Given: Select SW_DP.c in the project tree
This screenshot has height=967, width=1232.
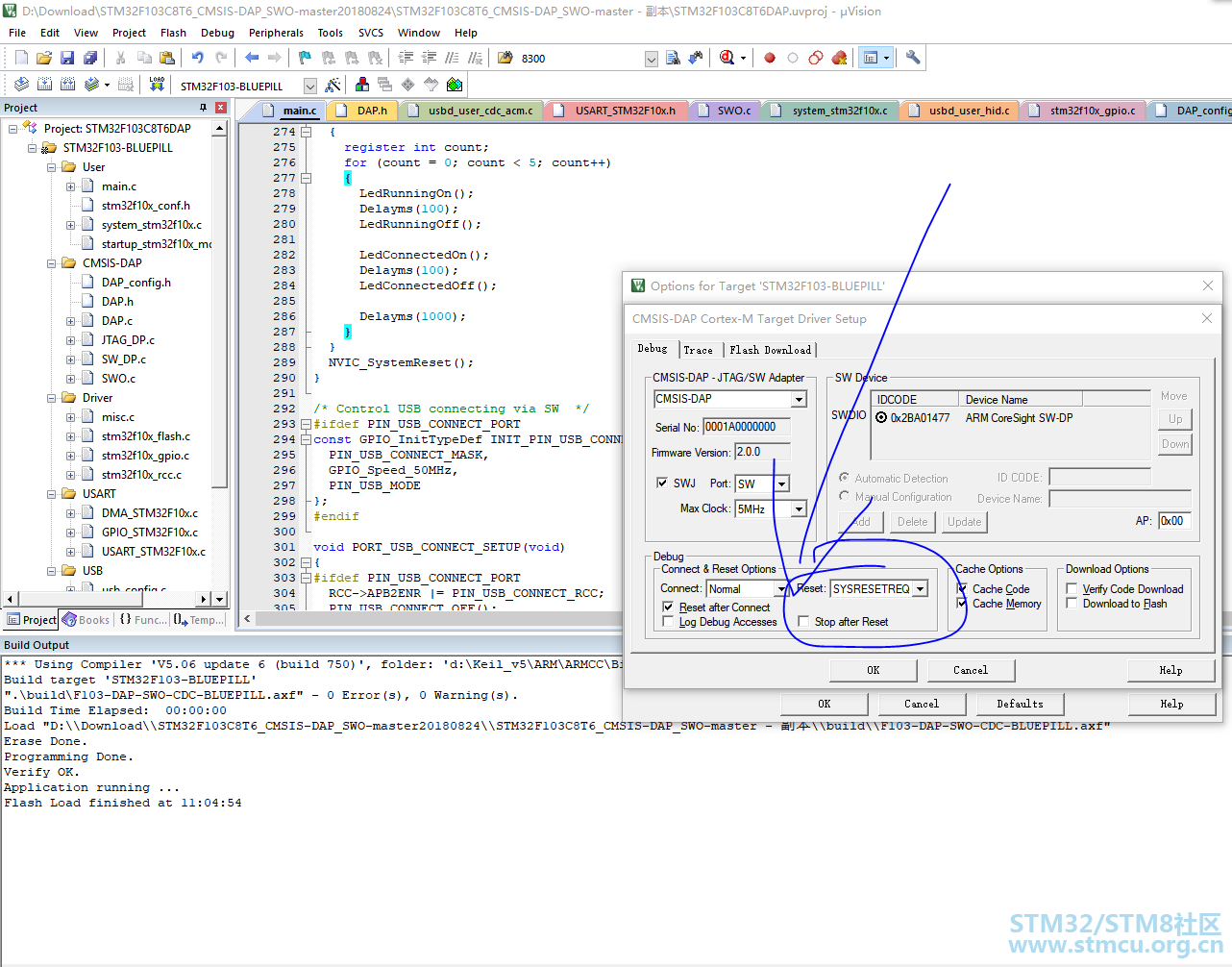Looking at the screenshot, I should point(124,360).
